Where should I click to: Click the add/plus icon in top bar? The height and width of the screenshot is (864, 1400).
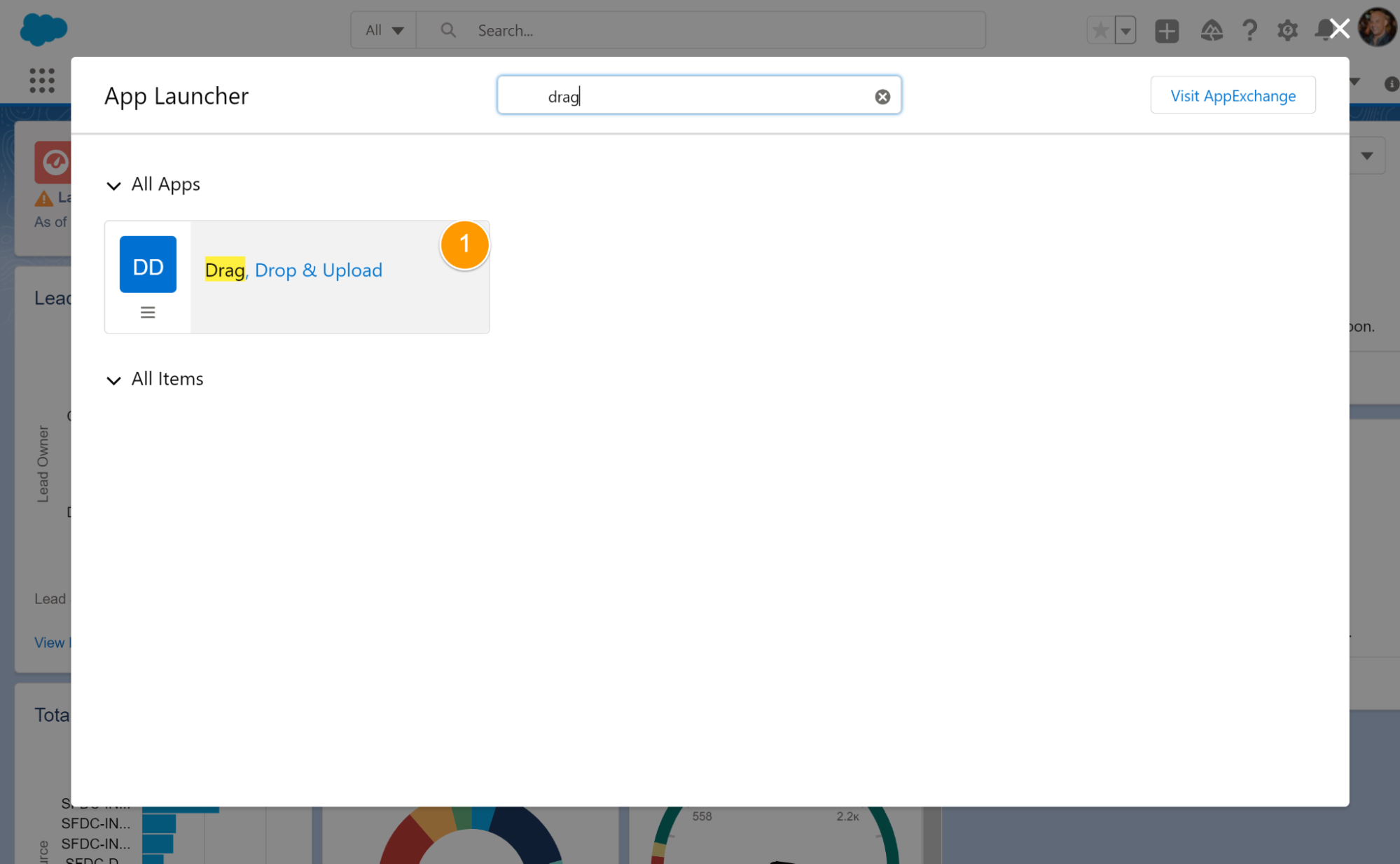(1167, 29)
